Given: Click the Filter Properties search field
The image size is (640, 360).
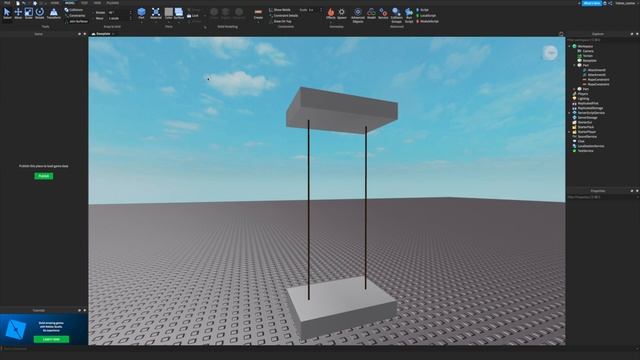Looking at the screenshot, I should [602, 197].
